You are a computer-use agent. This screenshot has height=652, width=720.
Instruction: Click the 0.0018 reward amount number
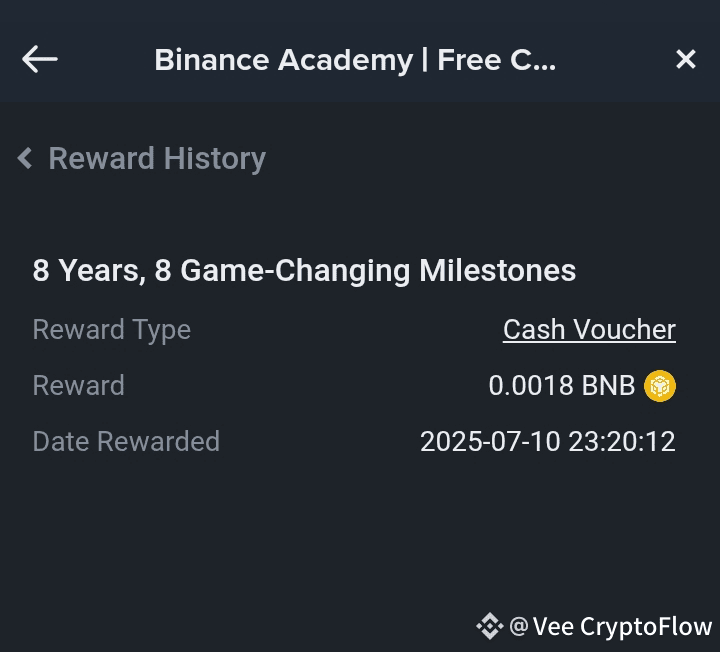coord(530,385)
